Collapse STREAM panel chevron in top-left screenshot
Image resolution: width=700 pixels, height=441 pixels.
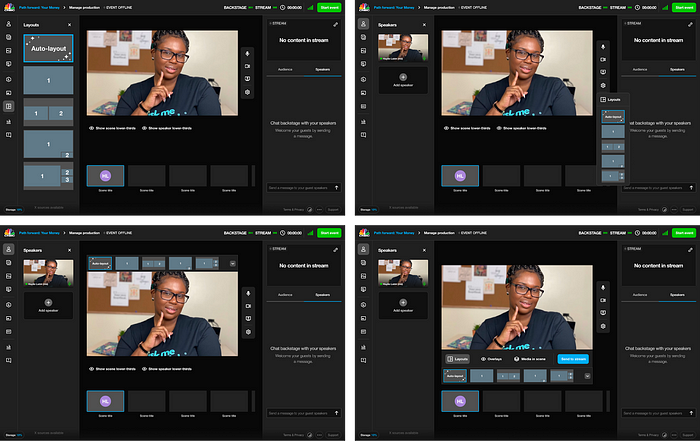point(271,23)
